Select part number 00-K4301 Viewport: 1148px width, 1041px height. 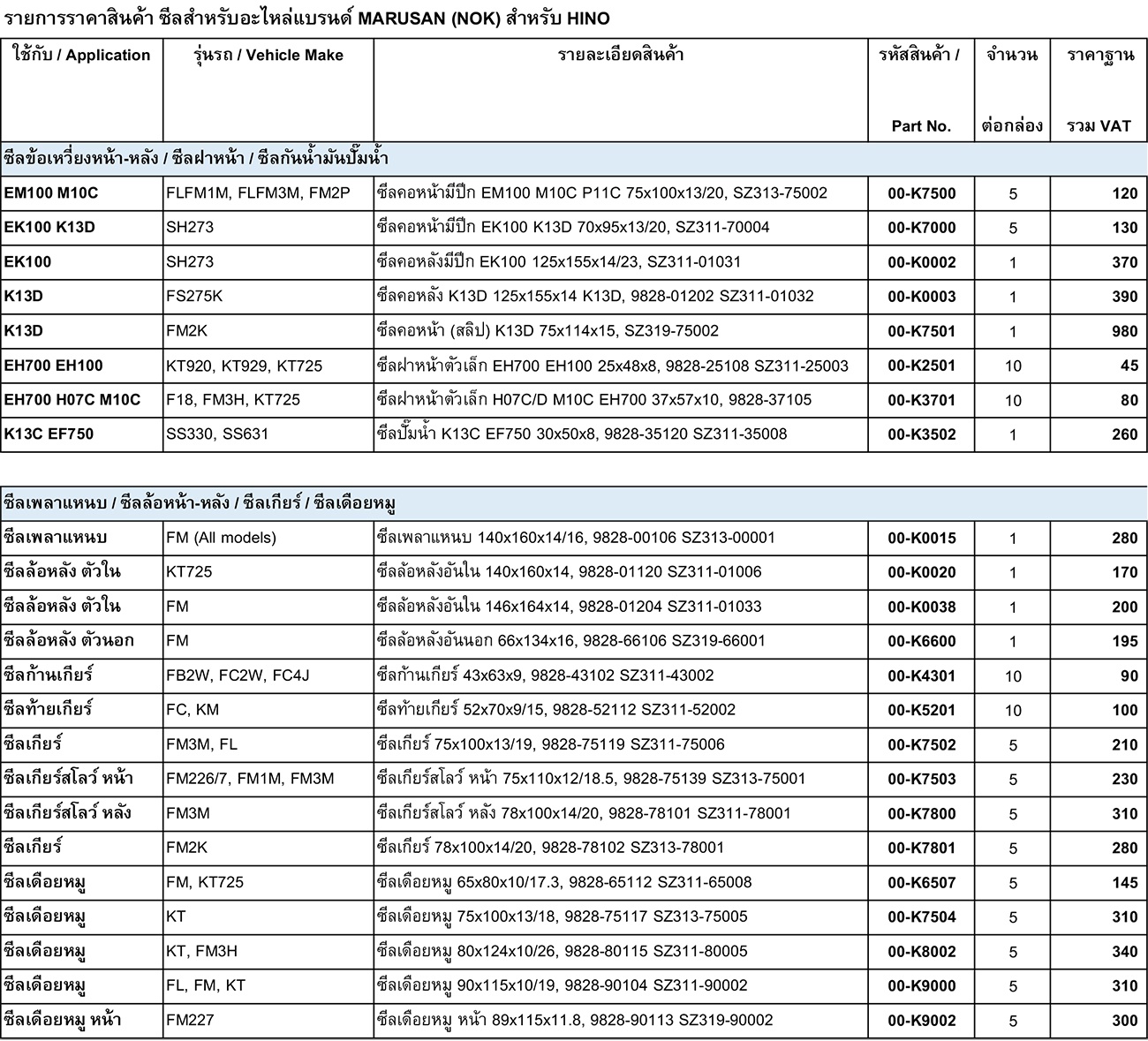[x=921, y=675]
